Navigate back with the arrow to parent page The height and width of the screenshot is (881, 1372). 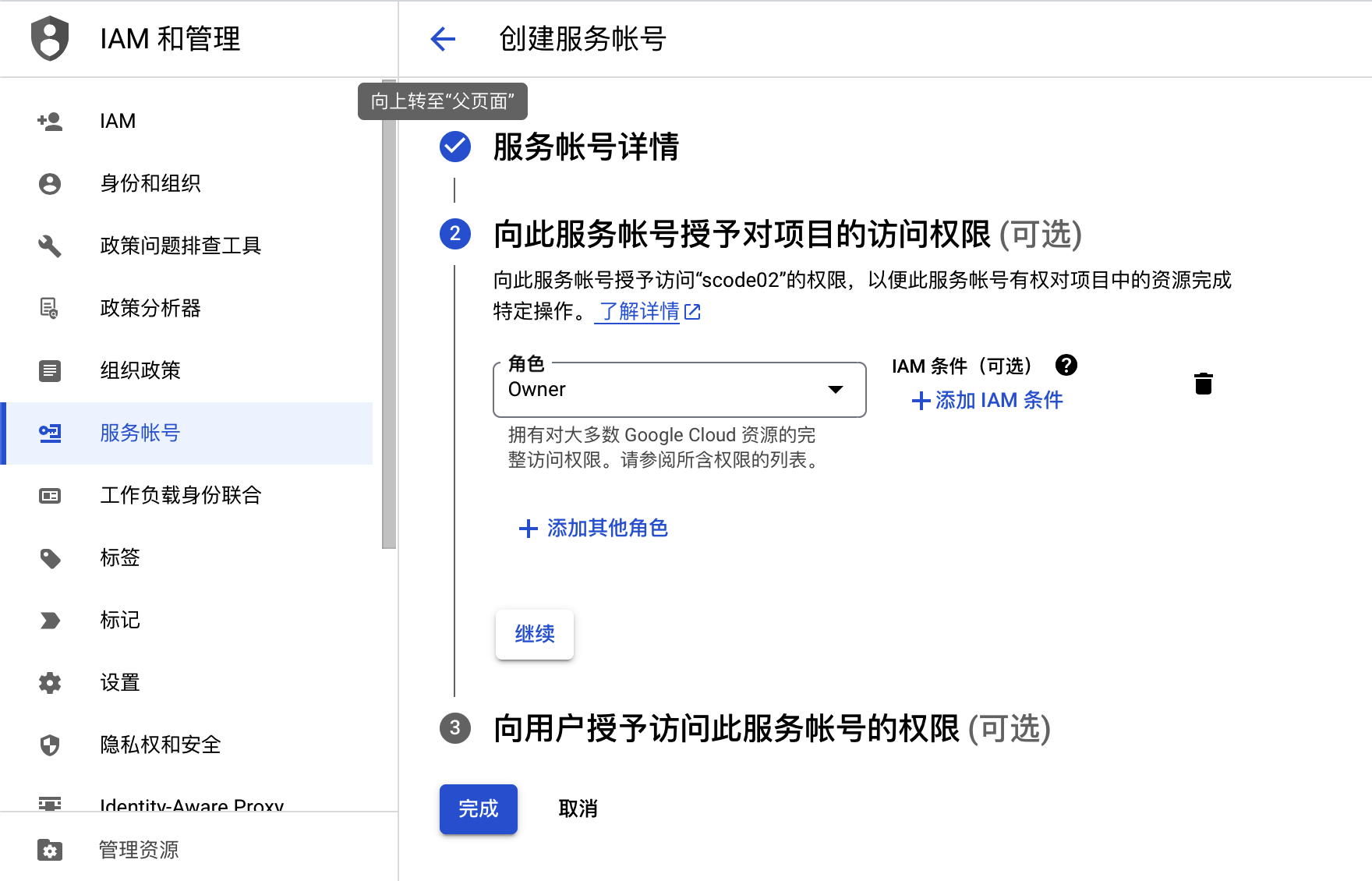point(443,39)
